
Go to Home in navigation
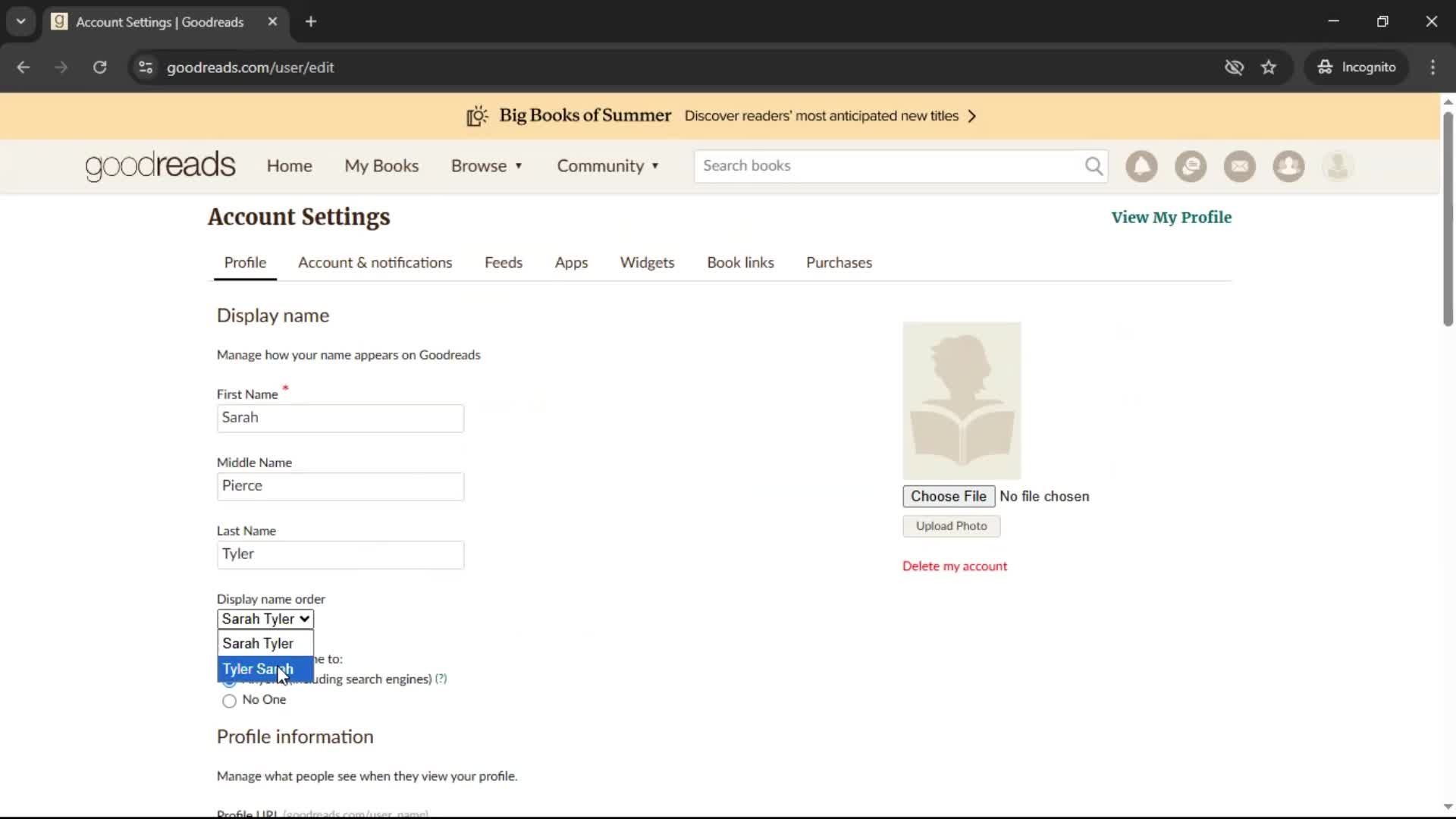pyautogui.click(x=289, y=166)
